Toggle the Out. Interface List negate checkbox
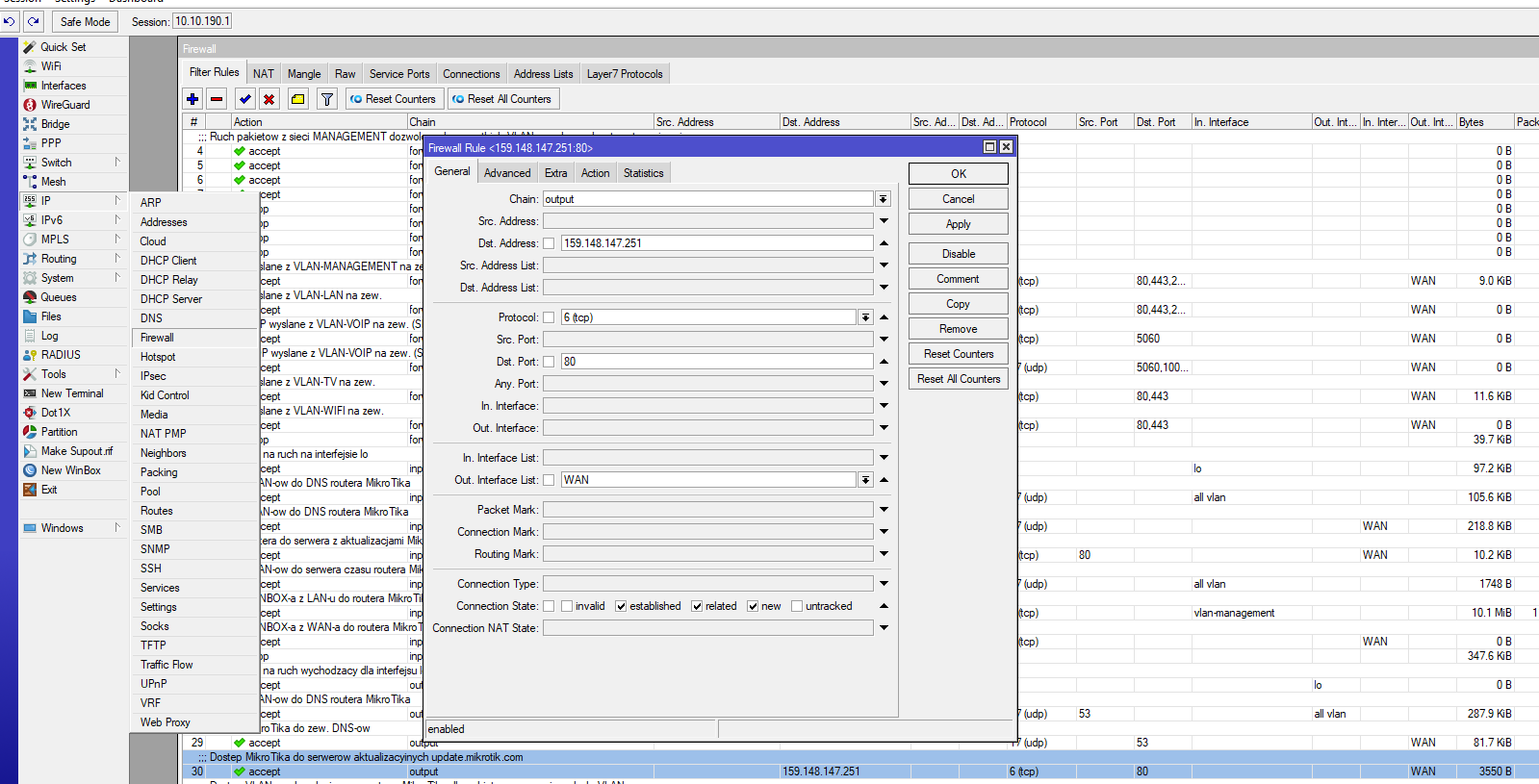Screen dimensions: 1539x784 click(x=549, y=480)
